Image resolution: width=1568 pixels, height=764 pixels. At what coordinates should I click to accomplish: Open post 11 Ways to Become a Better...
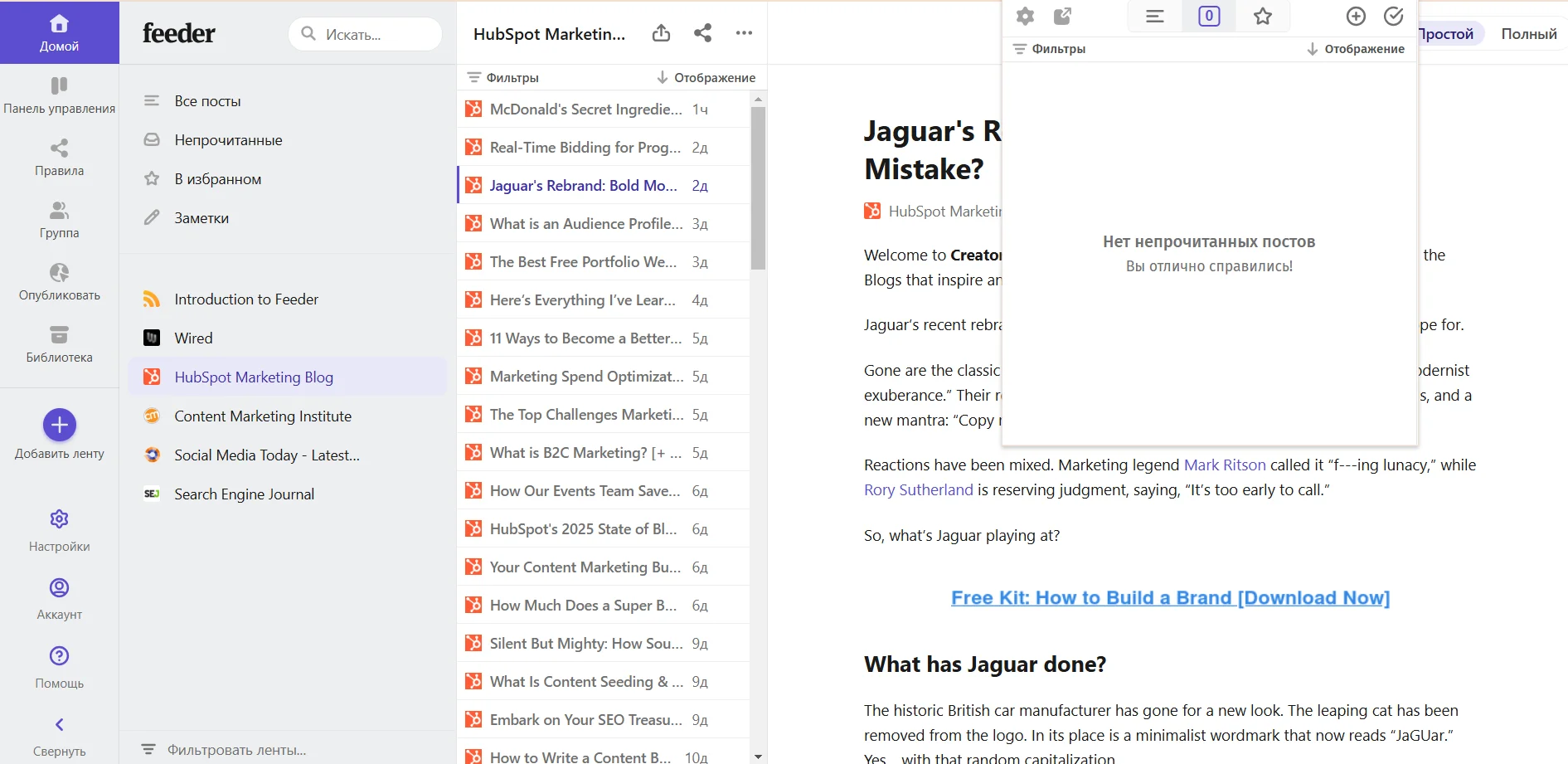[x=604, y=338]
